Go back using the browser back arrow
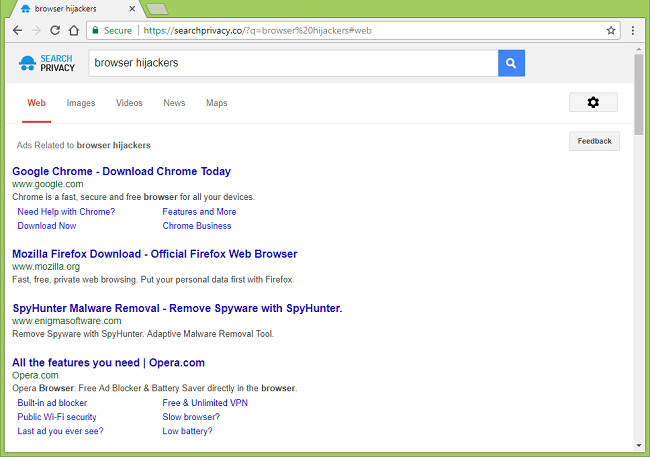This screenshot has height=457, width=650. tap(17, 30)
